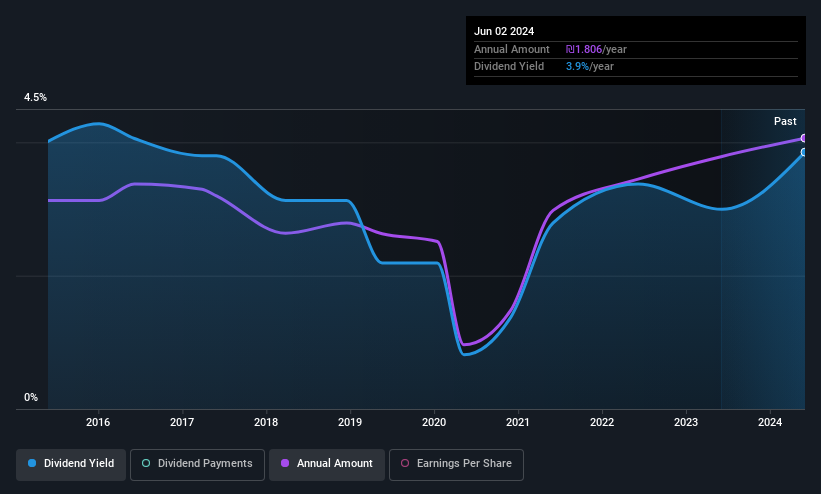This screenshot has width=821, height=494.
Task: Select the 2017 x-axis label
Action: [182, 422]
